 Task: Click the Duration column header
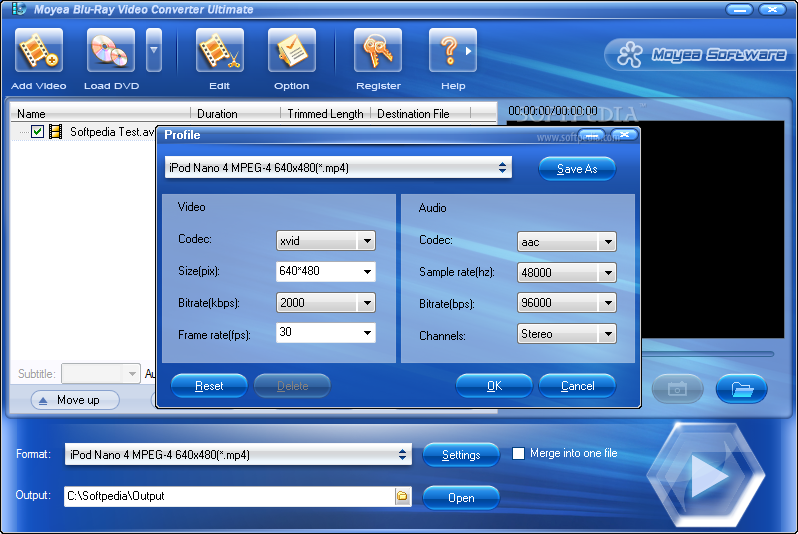(x=236, y=114)
